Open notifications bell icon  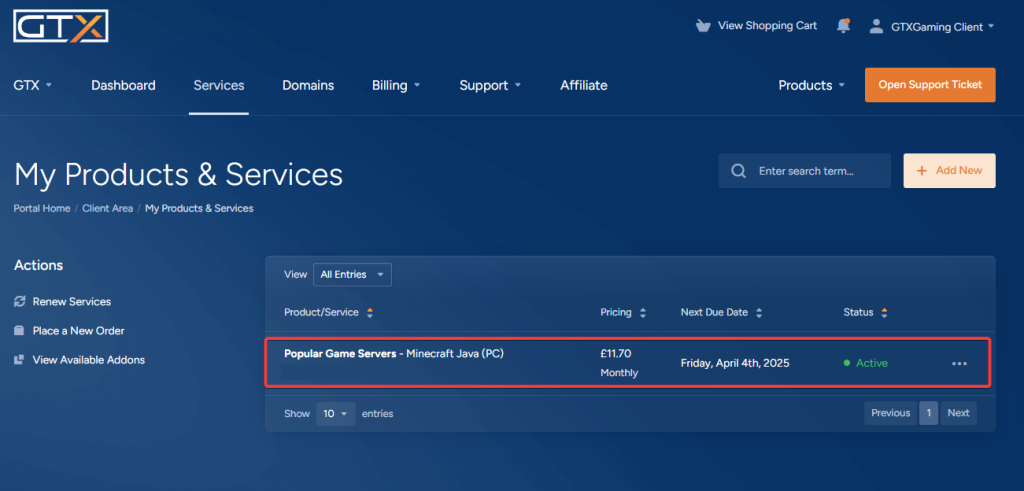coord(843,26)
